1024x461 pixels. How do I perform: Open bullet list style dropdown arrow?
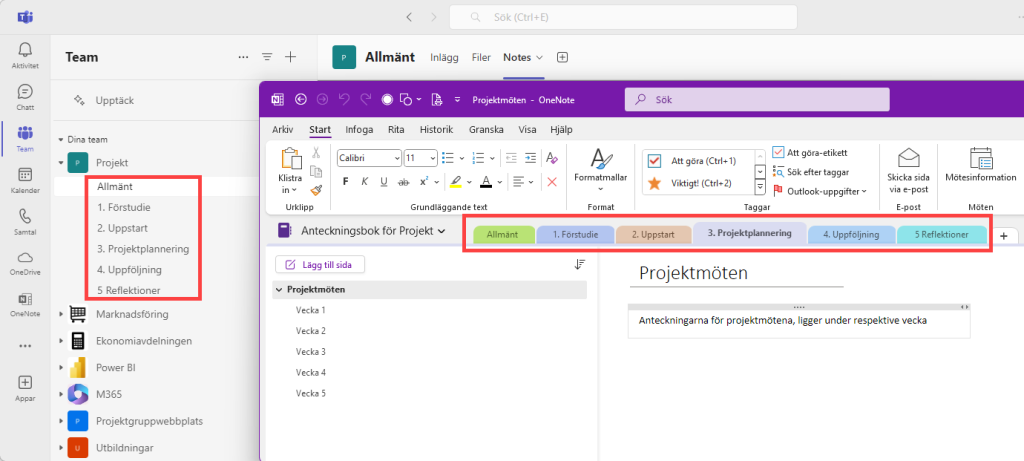462,158
